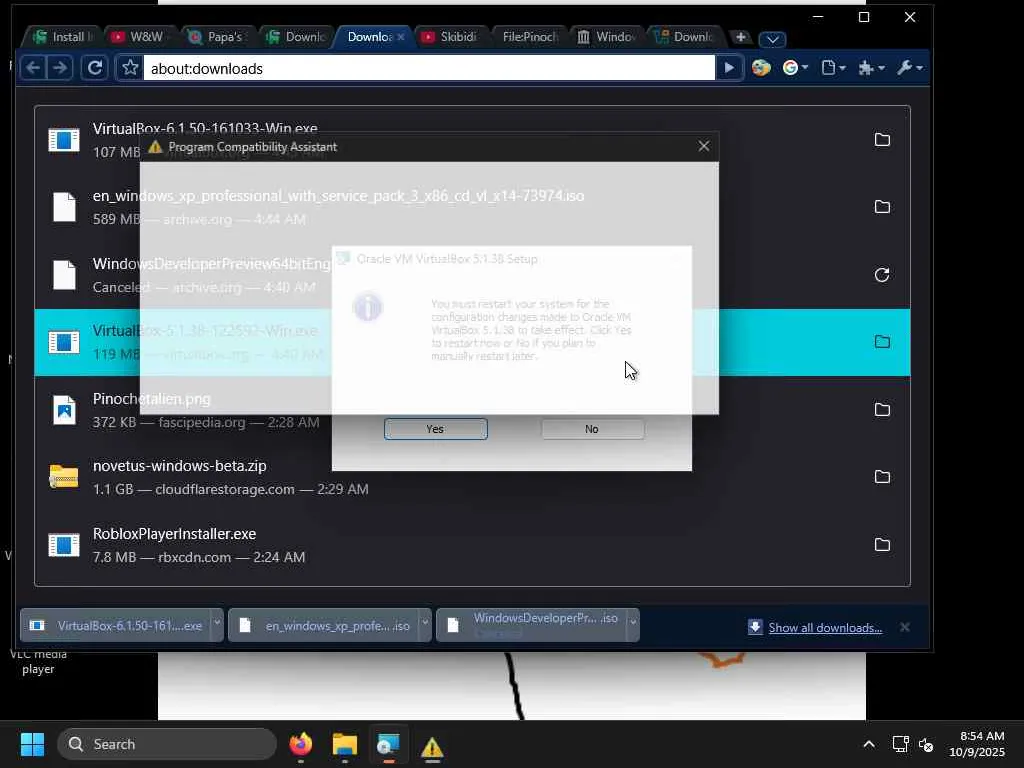This screenshot has width=1024, height=768.
Task: Click the network icon in system tray
Action: [901, 744]
